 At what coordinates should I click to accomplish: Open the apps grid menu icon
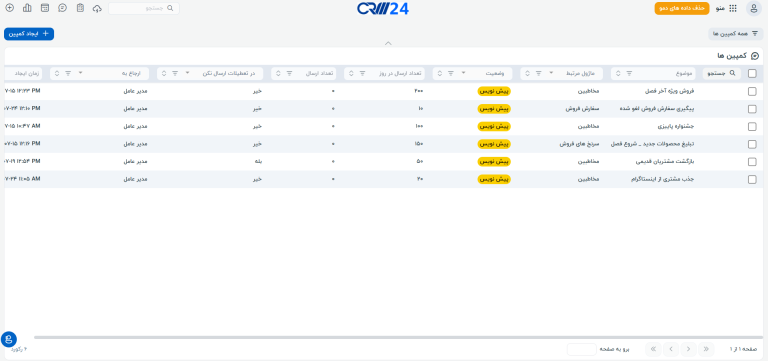733,8
